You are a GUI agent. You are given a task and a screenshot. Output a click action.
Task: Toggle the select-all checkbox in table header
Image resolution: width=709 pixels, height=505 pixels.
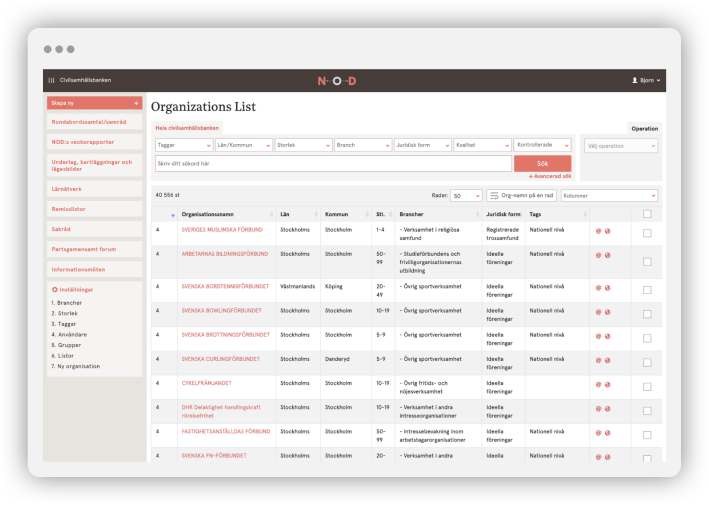(647, 214)
